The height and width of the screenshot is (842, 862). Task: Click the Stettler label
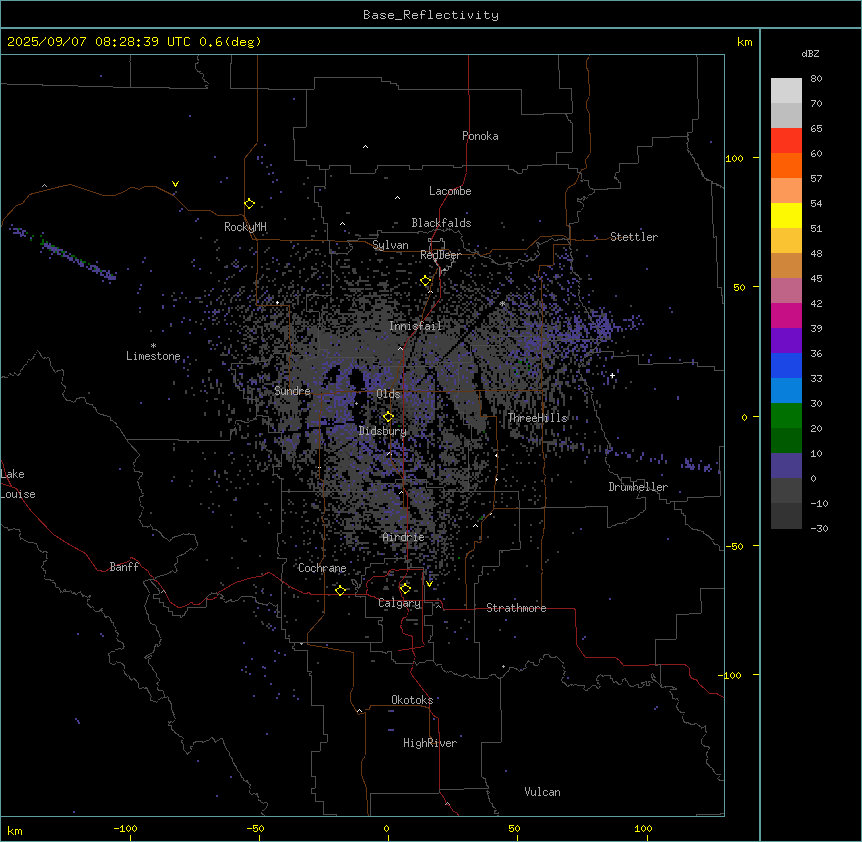634,237
